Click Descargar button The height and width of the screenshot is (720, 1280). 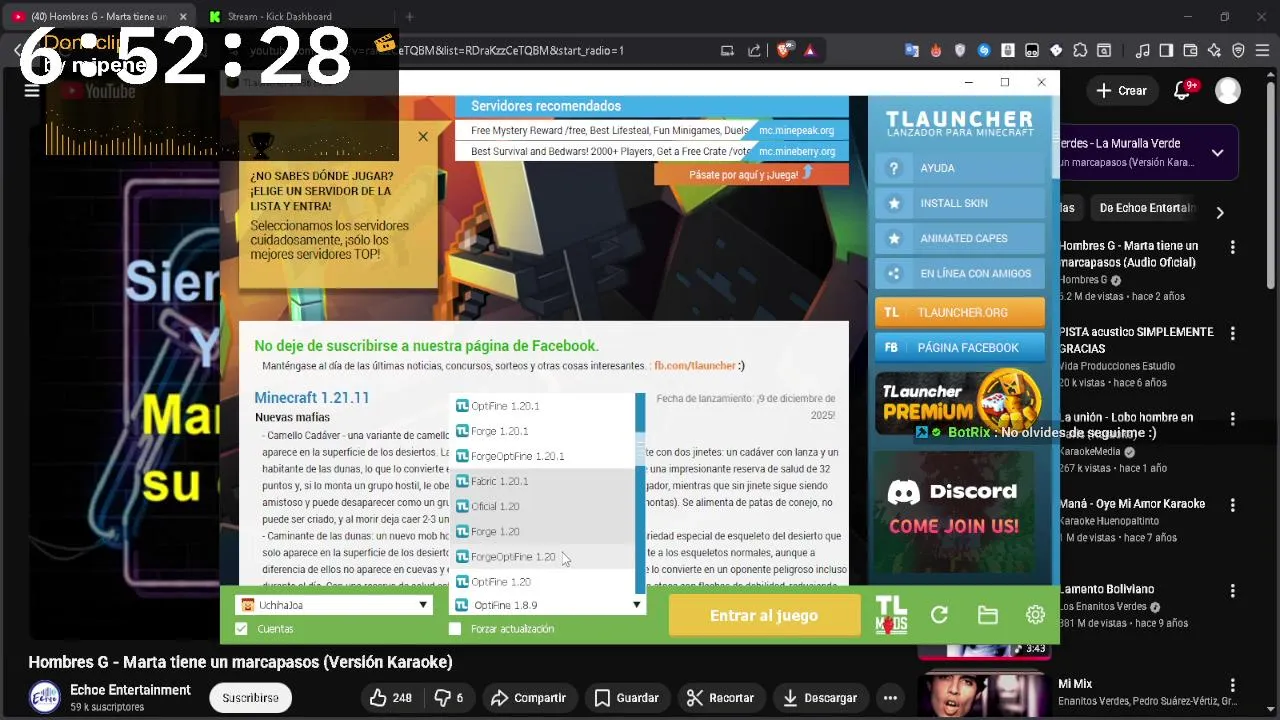(819, 698)
